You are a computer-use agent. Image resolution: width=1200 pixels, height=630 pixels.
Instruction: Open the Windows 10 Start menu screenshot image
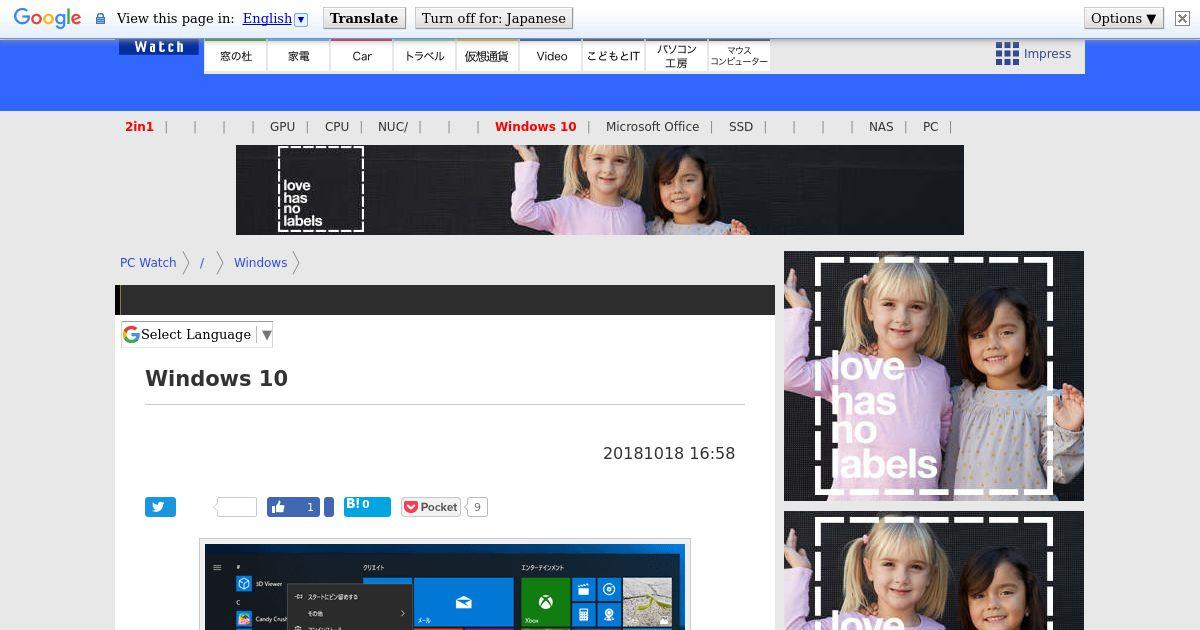445,587
